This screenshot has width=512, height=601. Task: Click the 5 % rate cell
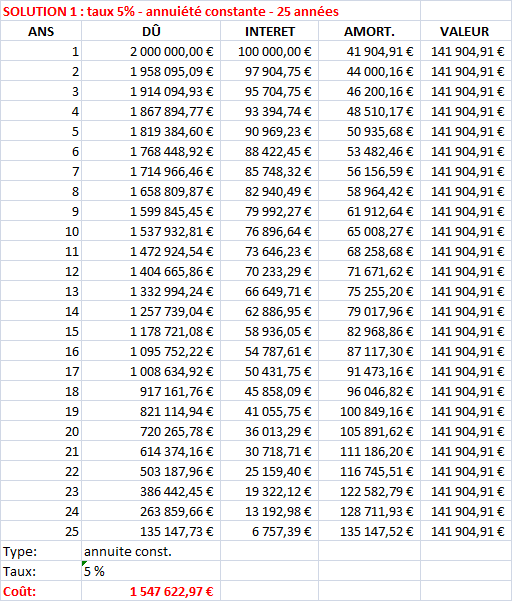coord(151,571)
